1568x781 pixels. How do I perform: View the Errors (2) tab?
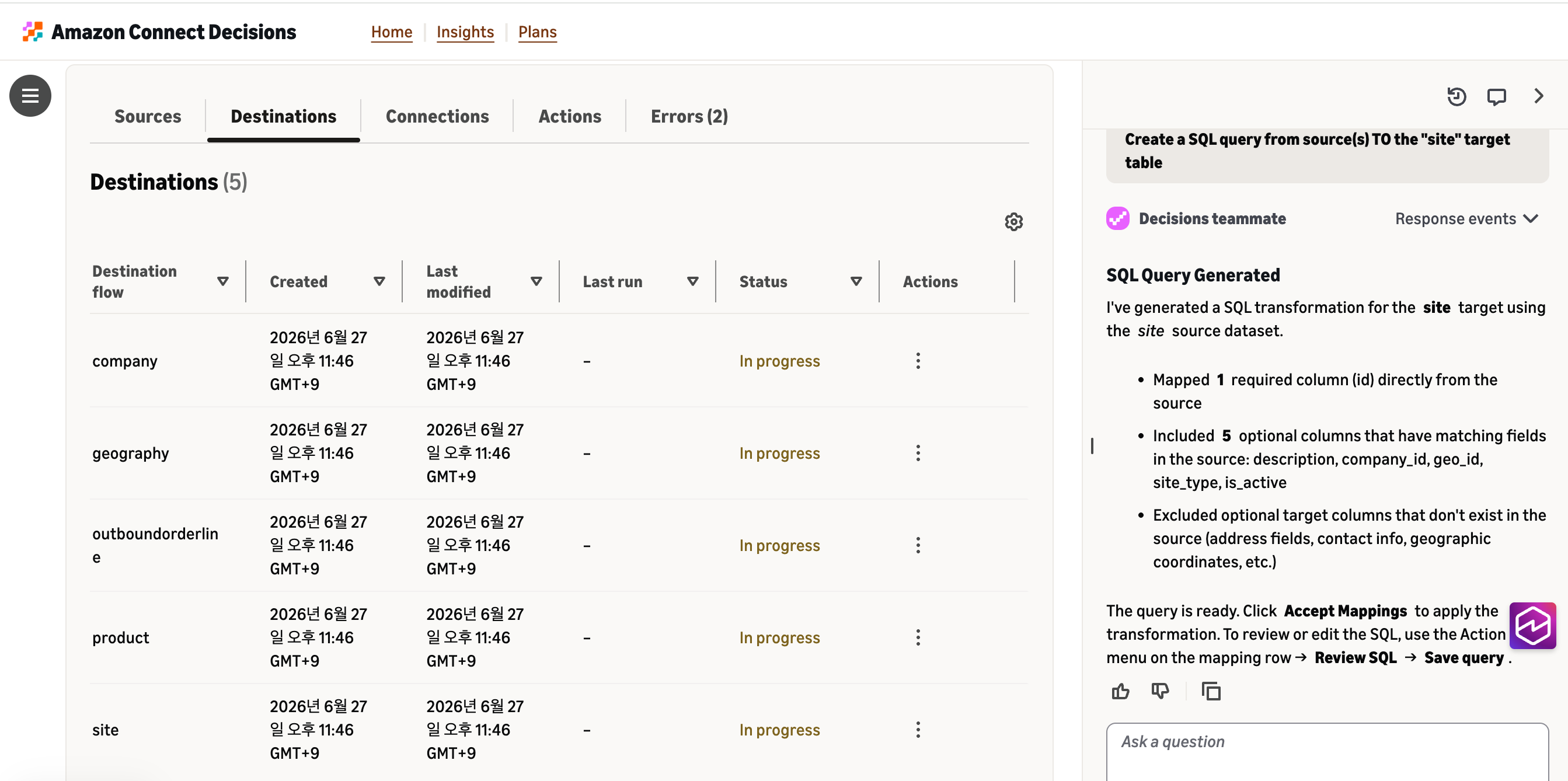tap(689, 116)
